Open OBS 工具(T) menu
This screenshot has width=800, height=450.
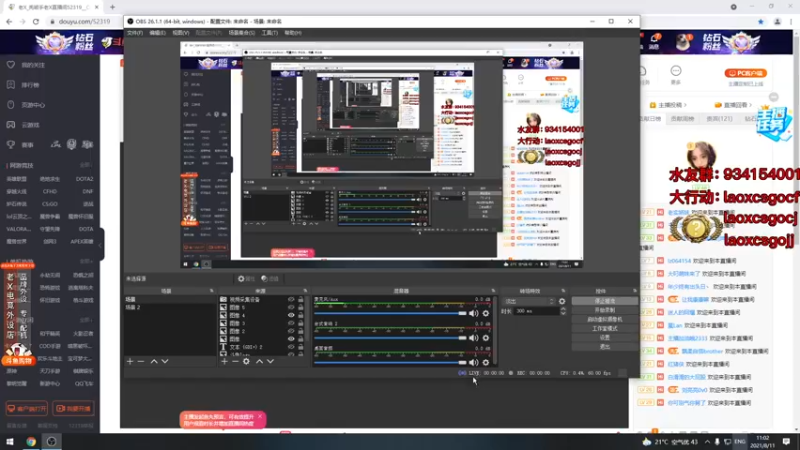[269, 33]
